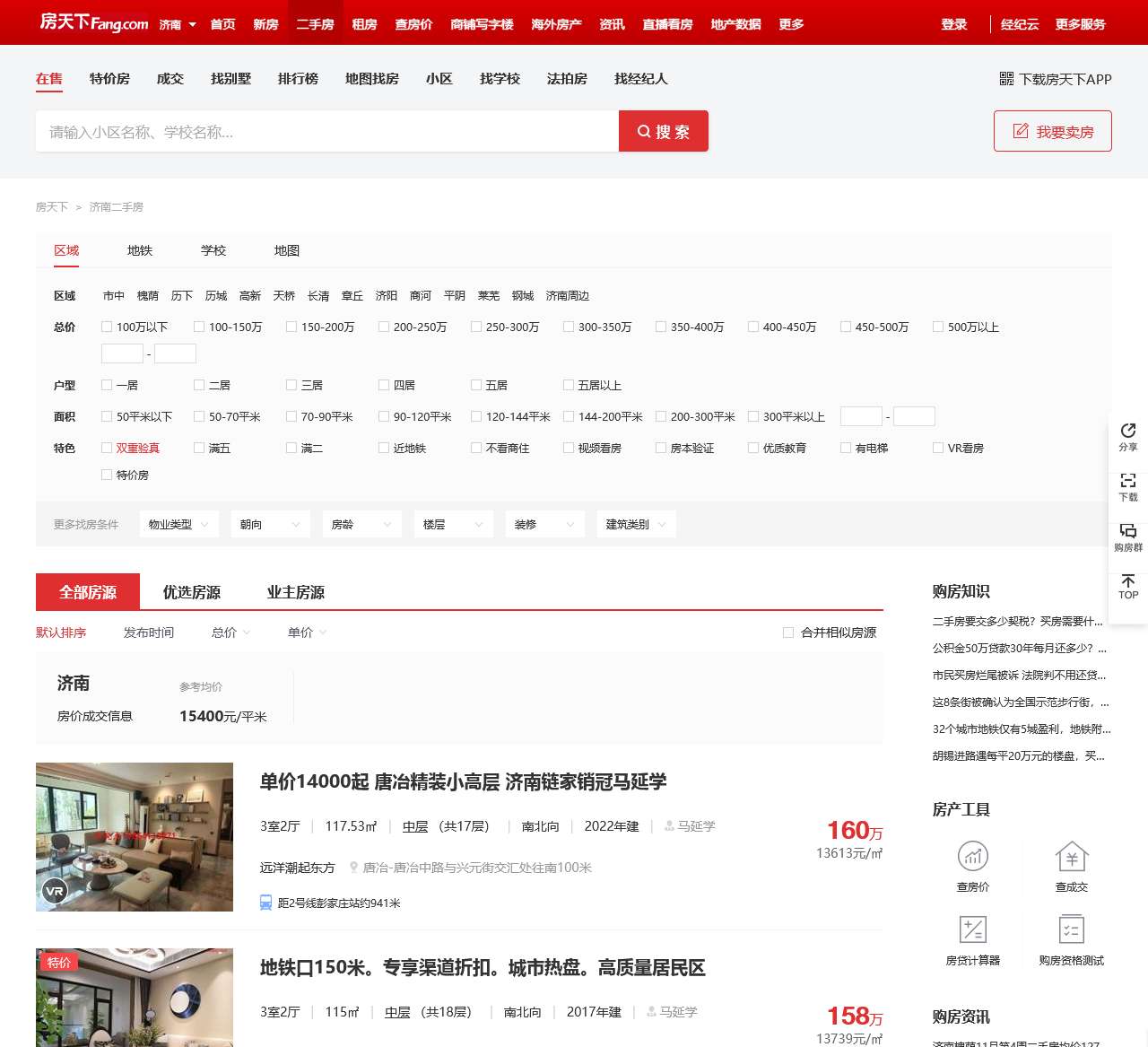Click the QR icon for 下载房天下APP
The image size is (1148, 1047).
(x=1005, y=79)
